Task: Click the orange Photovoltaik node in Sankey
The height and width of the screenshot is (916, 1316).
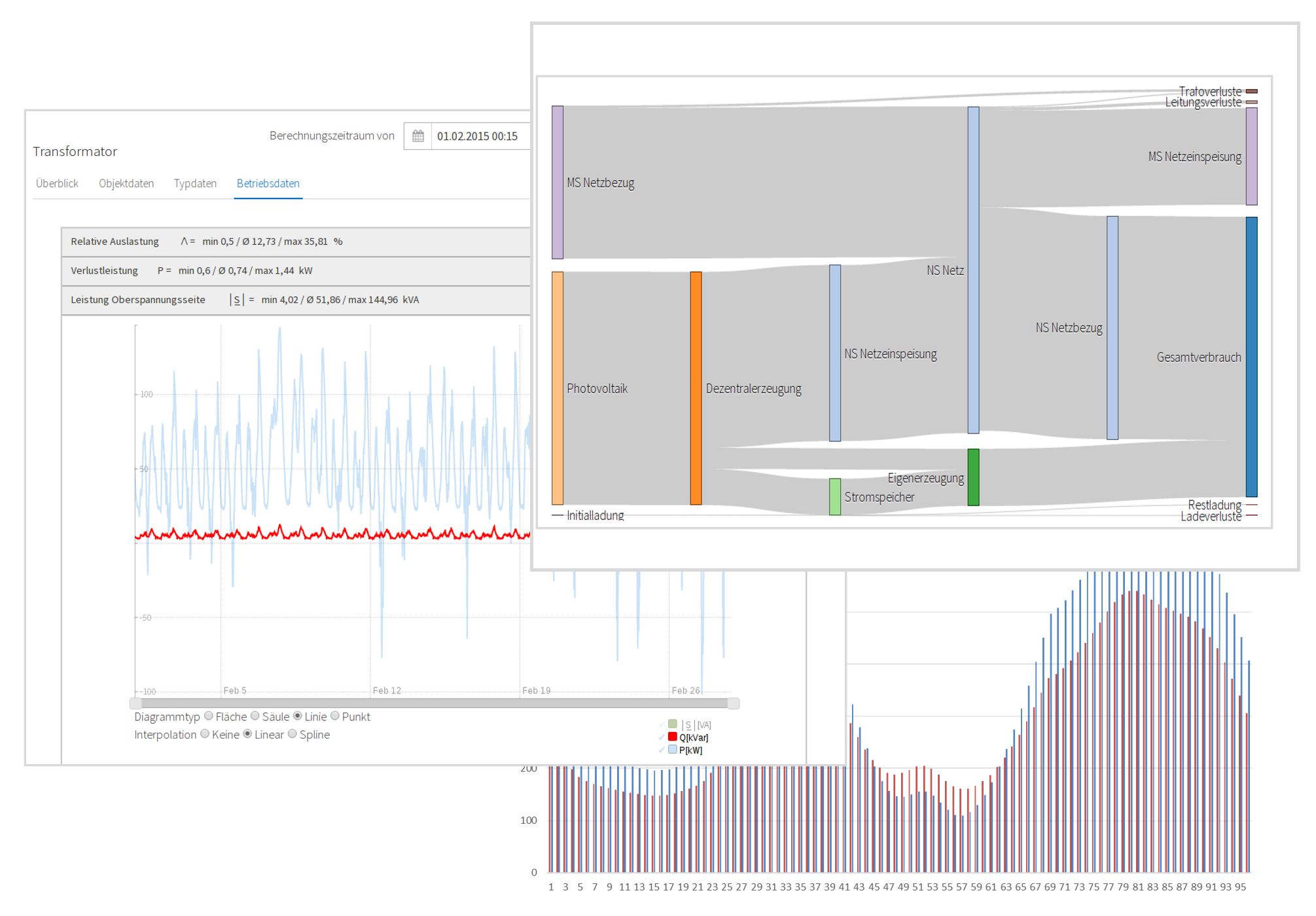Action: (x=558, y=388)
